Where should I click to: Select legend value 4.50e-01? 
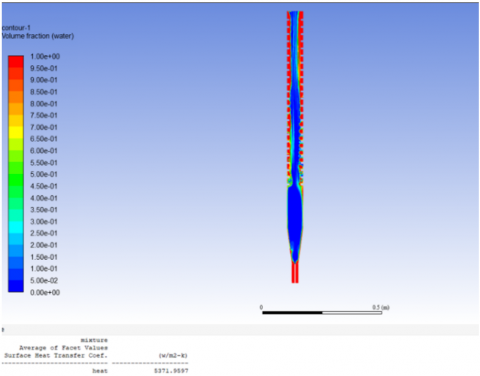(x=44, y=186)
